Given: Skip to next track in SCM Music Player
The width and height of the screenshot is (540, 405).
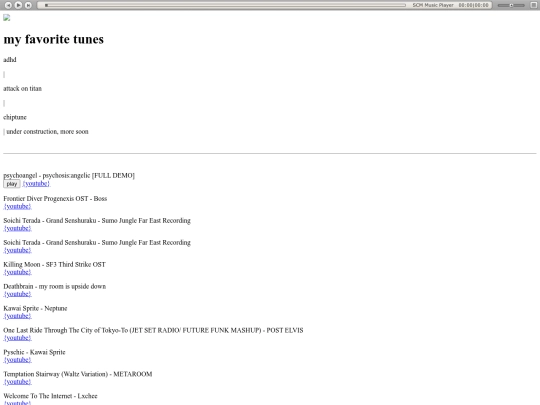Looking at the screenshot, I should (x=29, y=5).
